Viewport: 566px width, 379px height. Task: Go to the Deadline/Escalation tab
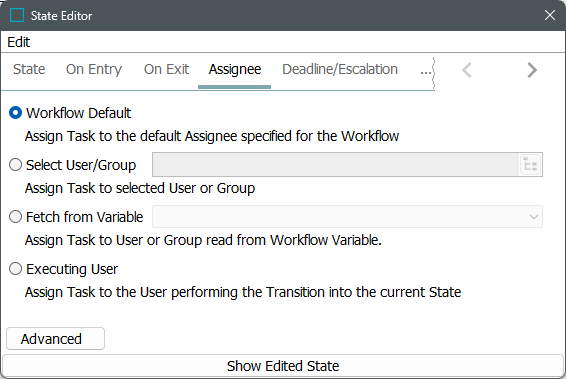pyautogui.click(x=340, y=69)
